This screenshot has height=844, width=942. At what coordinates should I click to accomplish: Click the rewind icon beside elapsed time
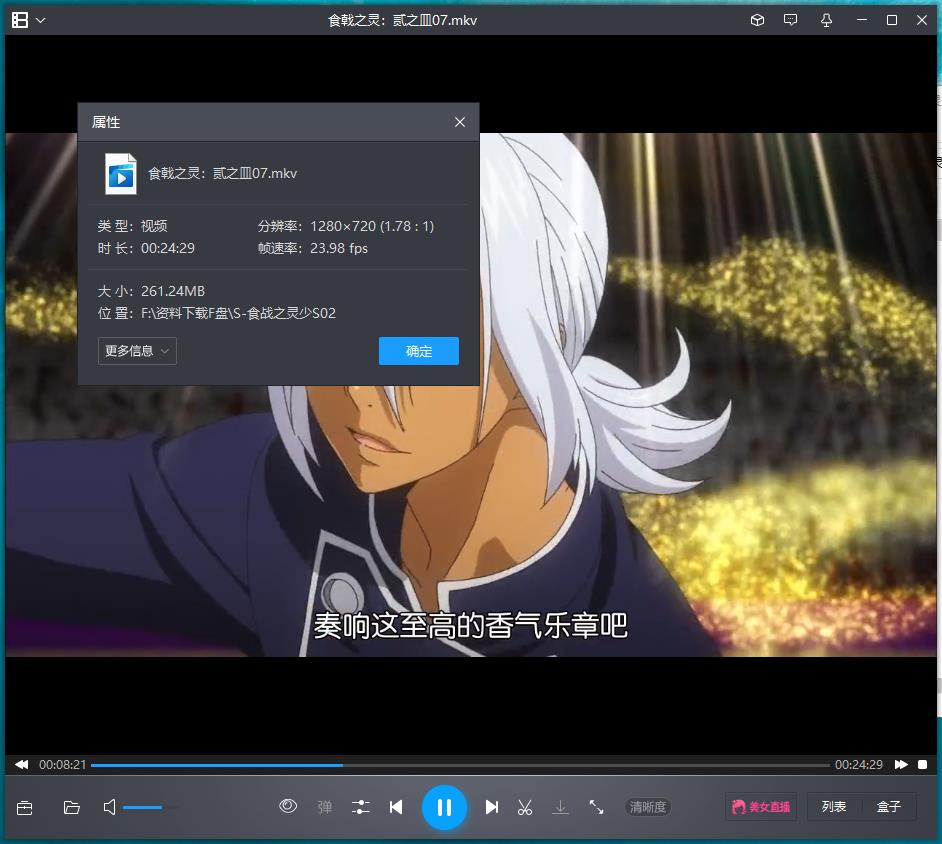point(22,765)
